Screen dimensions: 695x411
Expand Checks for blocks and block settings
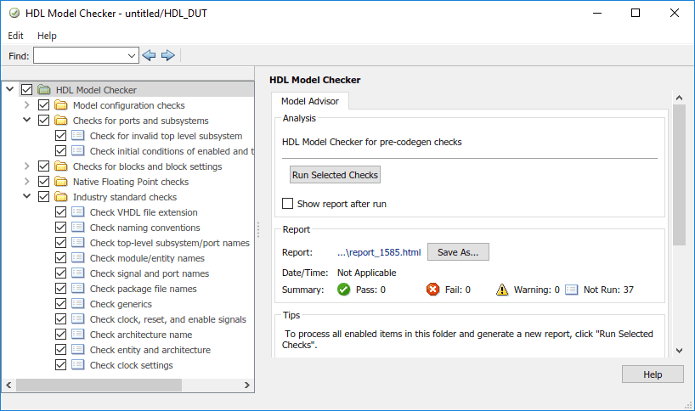coord(27,166)
